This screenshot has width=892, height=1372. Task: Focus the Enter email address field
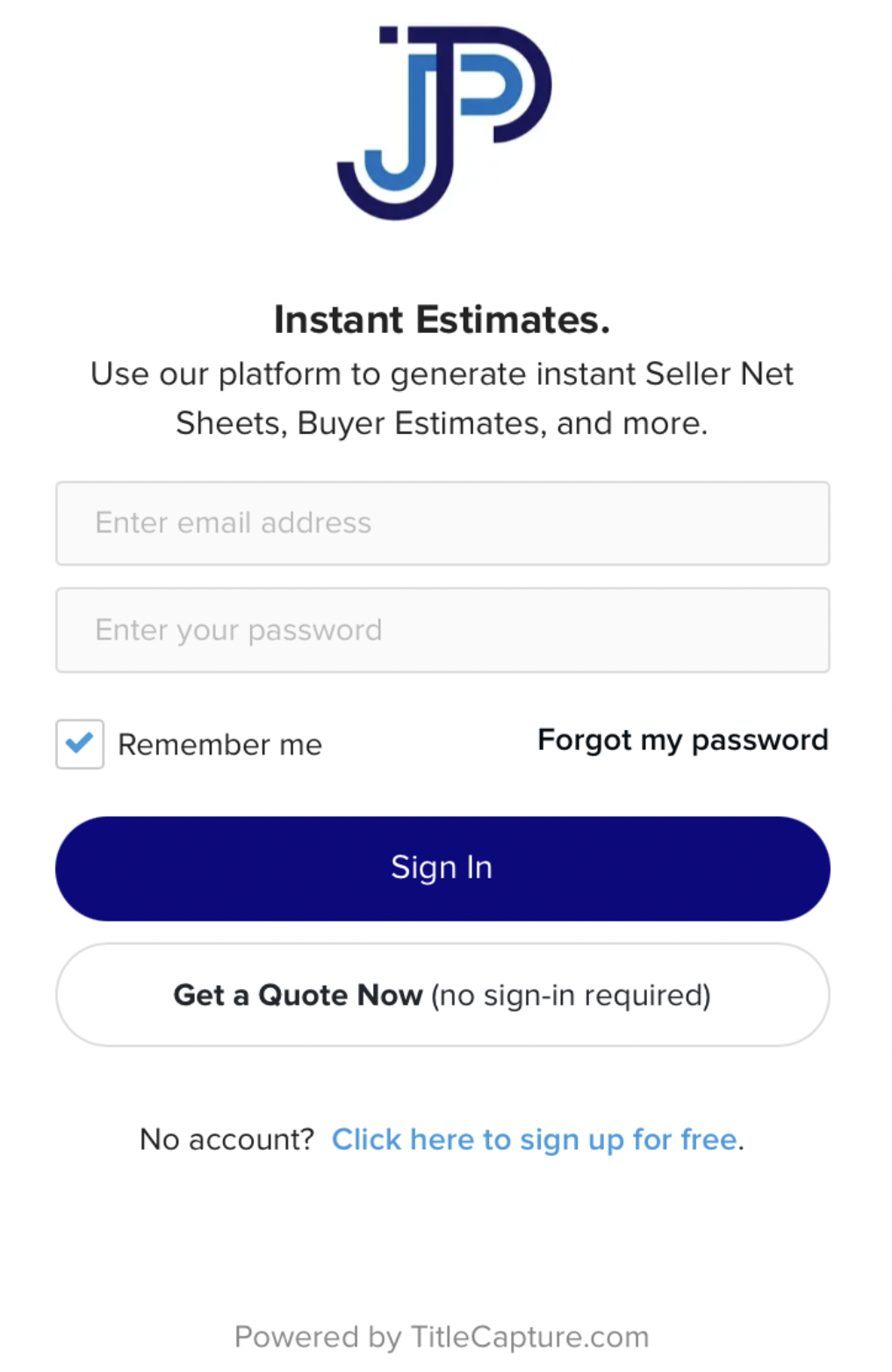(x=442, y=524)
